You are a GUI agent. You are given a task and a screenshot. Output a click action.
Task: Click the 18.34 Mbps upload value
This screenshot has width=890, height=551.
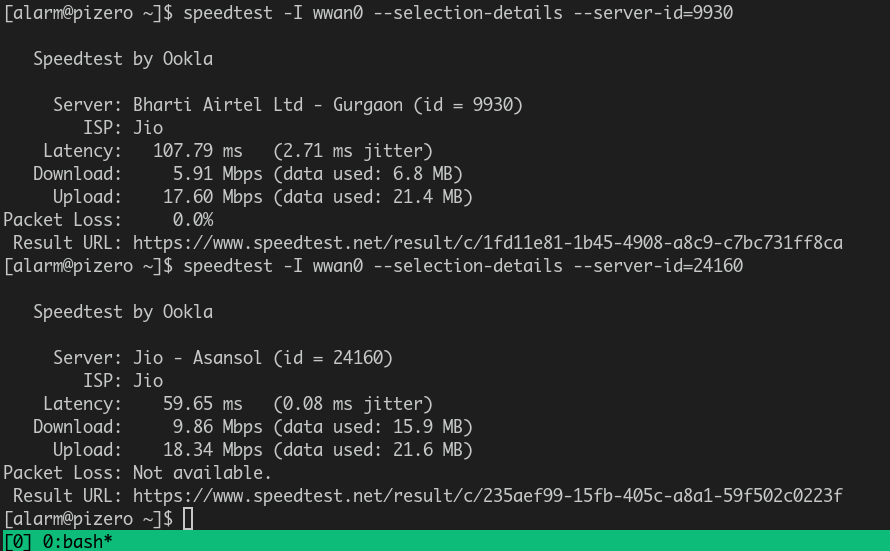[x=213, y=450]
